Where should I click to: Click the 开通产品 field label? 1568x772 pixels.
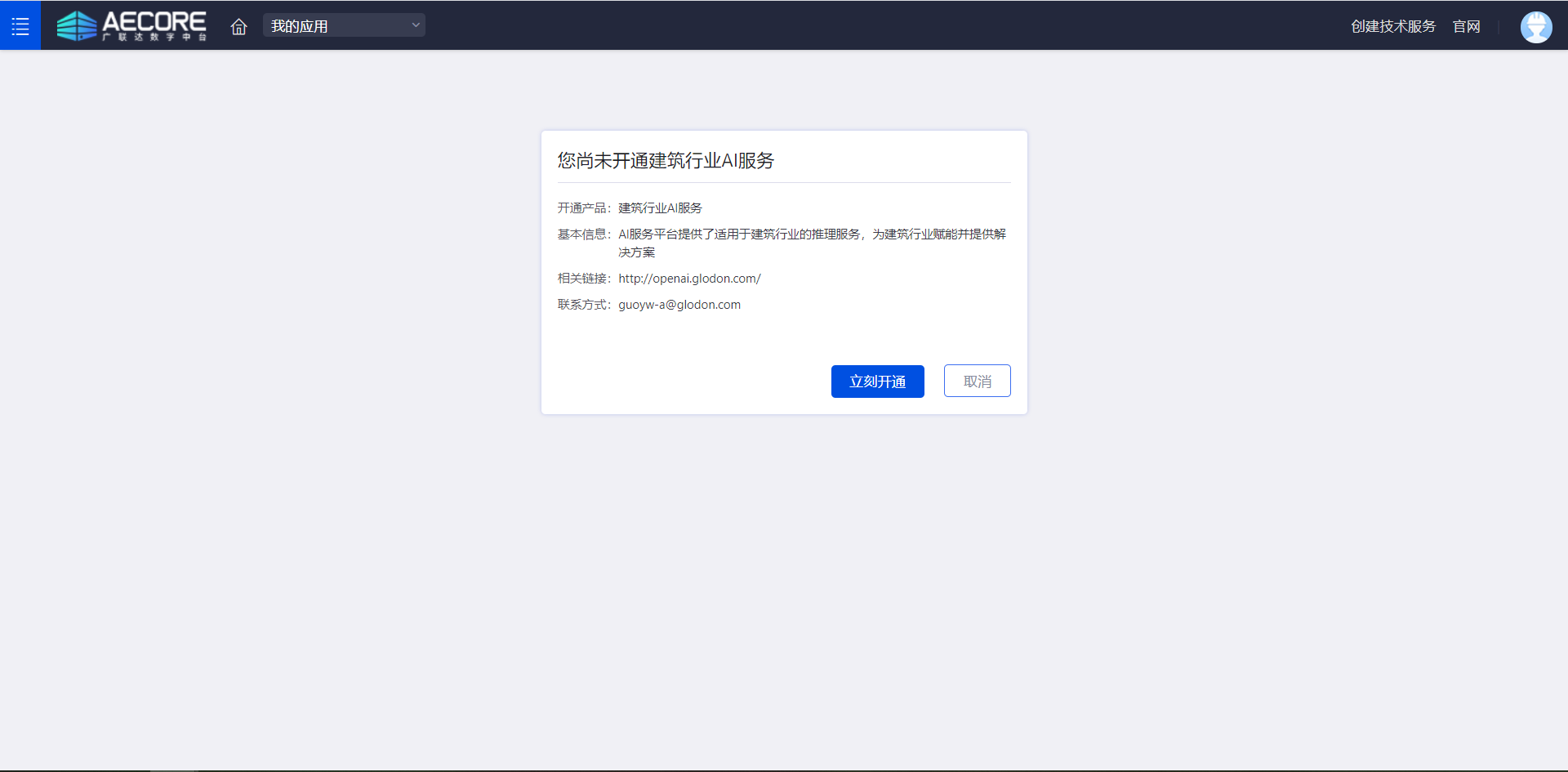point(583,208)
